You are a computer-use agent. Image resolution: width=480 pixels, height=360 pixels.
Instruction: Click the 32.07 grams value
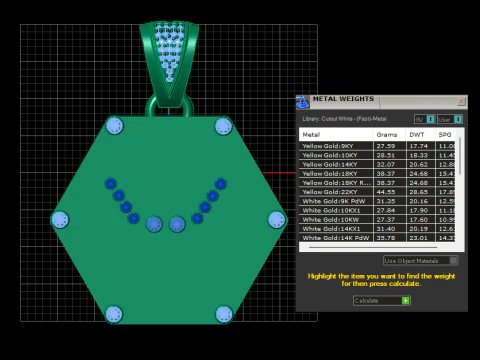[386, 164]
